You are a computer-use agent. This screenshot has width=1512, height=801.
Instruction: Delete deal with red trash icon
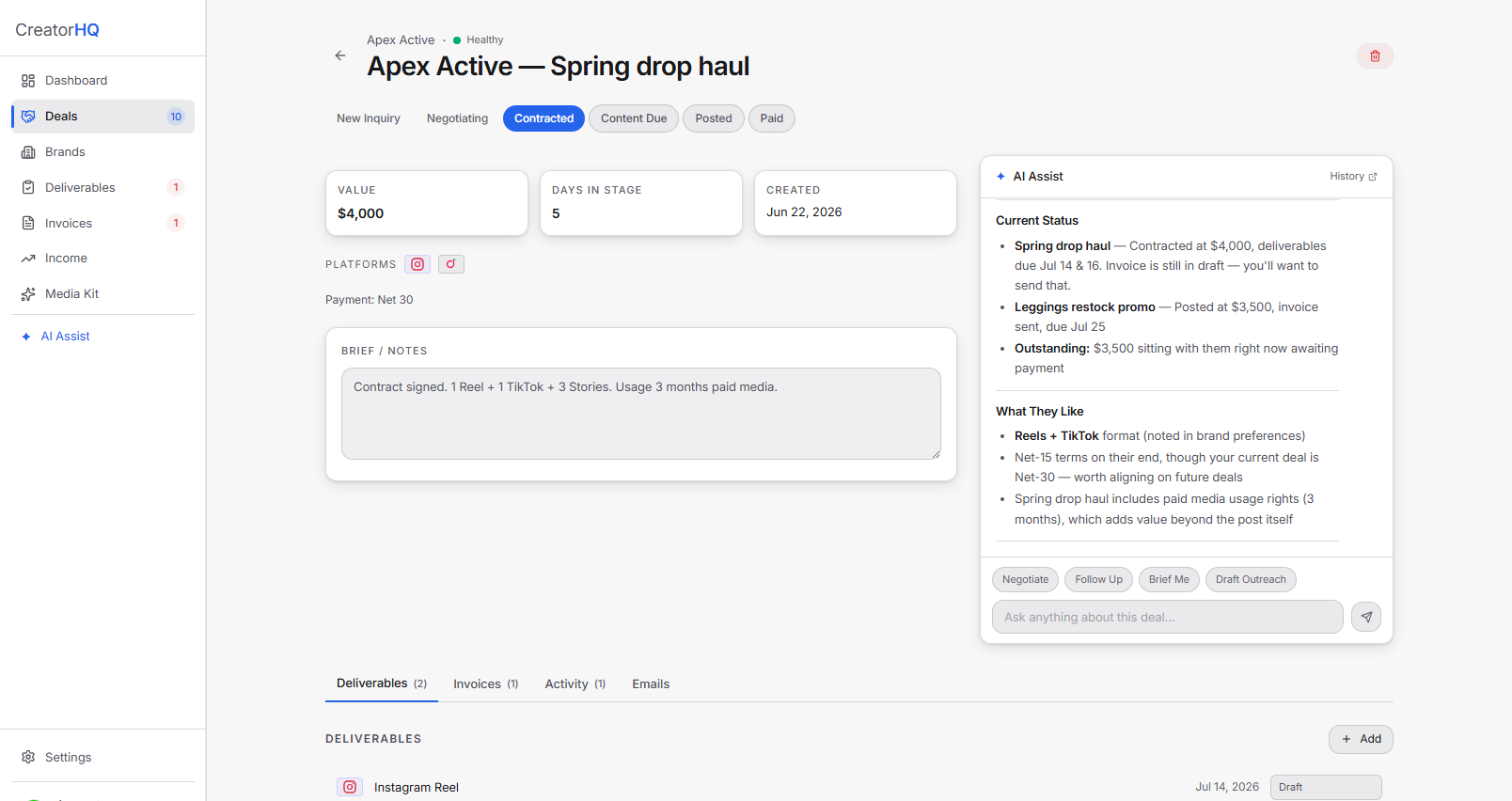(1375, 56)
